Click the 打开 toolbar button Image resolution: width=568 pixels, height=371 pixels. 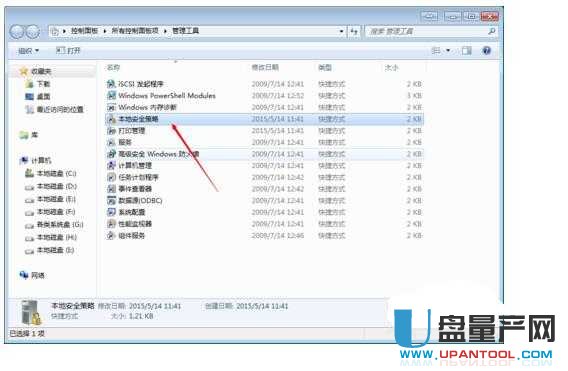[68, 51]
